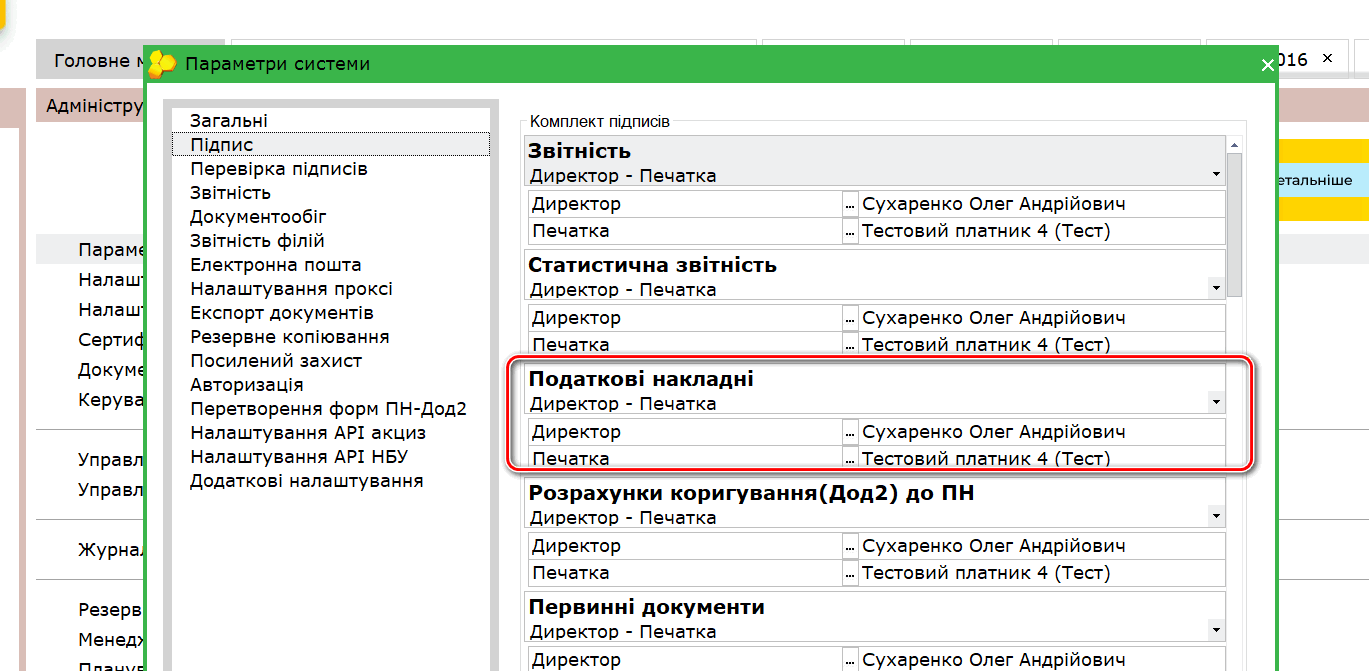The image size is (1369, 671).
Task: Click ellipsis button for Звітність Печатка row
Action: point(850,231)
